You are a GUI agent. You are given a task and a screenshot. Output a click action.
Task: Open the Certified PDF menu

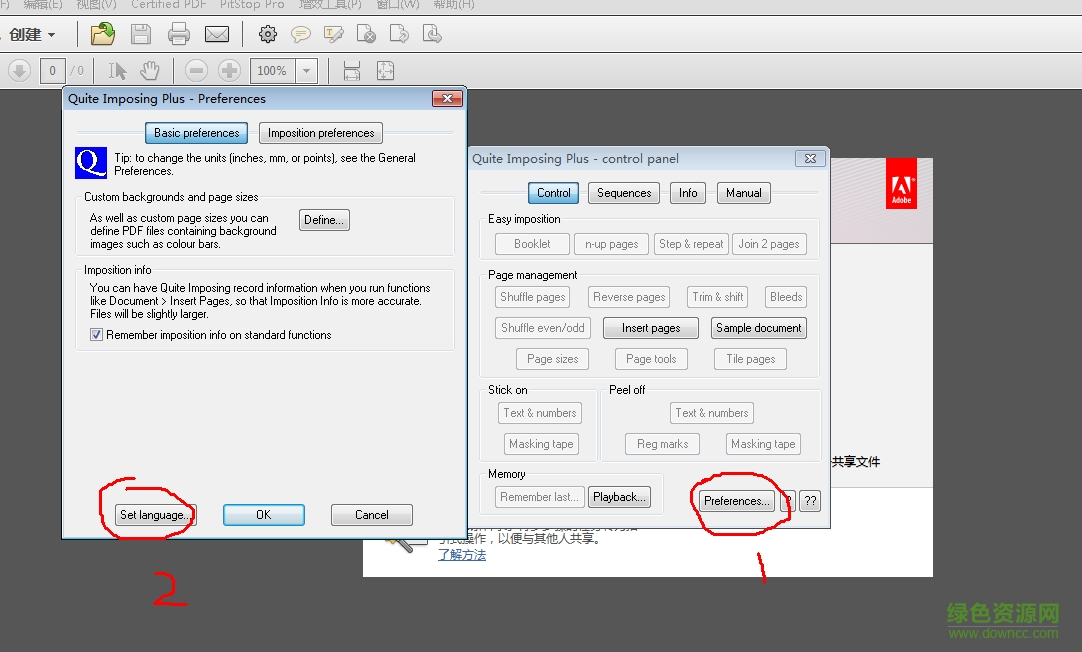click(168, 5)
